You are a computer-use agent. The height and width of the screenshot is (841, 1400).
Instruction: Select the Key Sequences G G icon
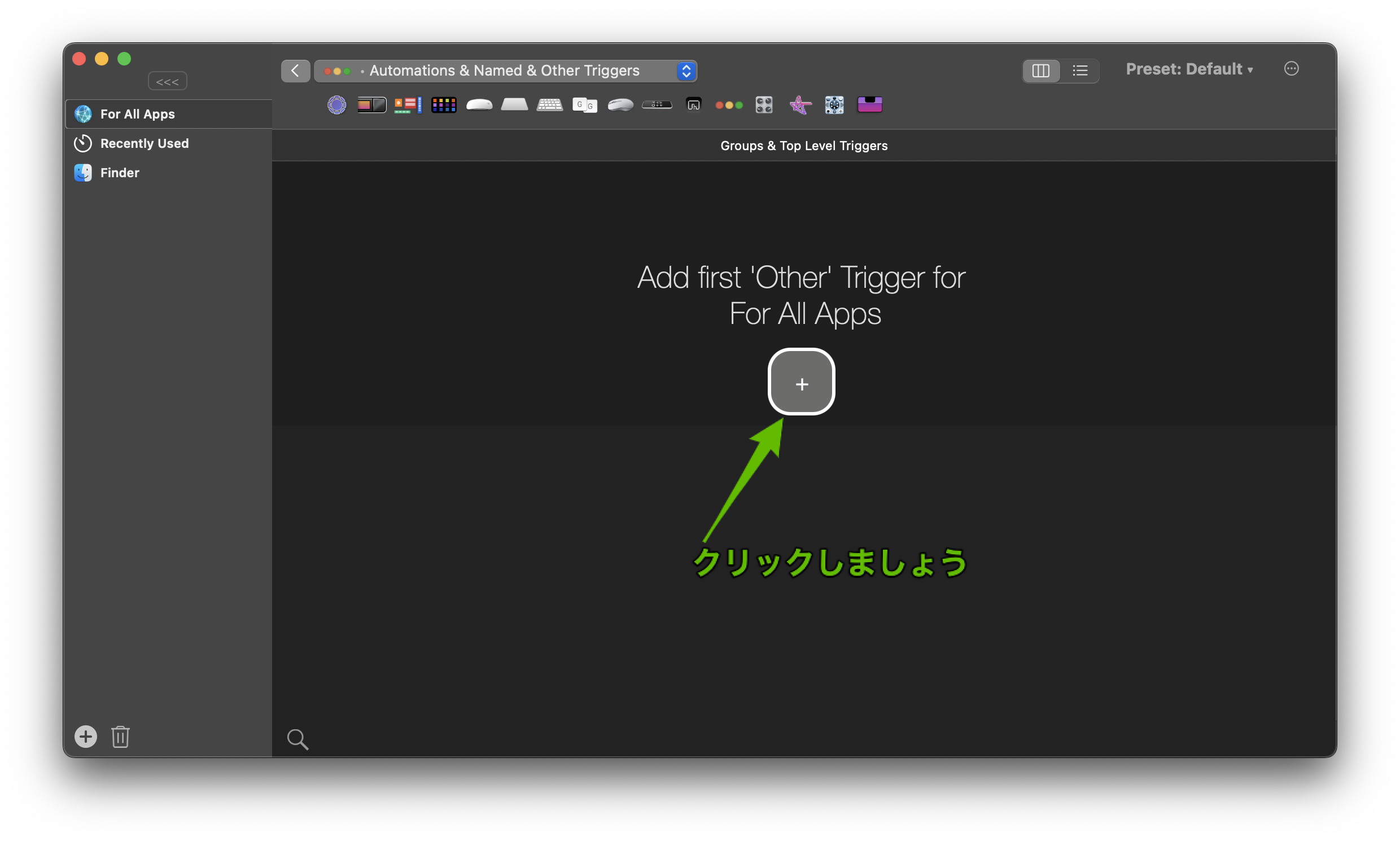tap(584, 105)
